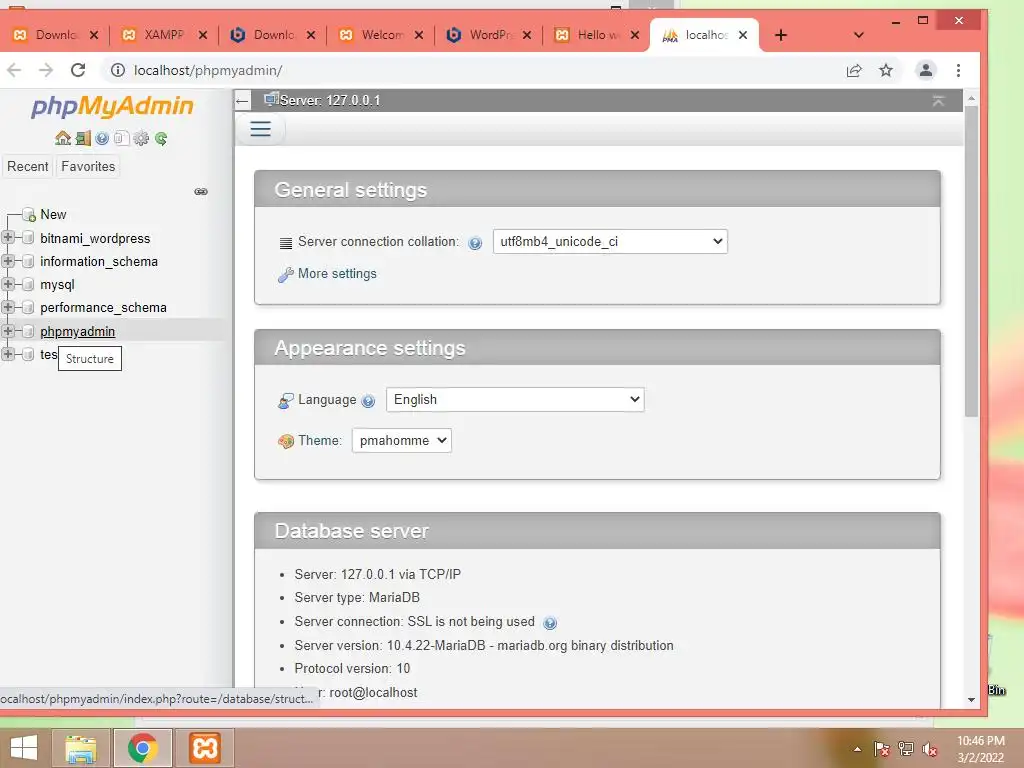This screenshot has width=1024, height=768.
Task: Click the wrench icon beside More settings
Action: coord(285,274)
